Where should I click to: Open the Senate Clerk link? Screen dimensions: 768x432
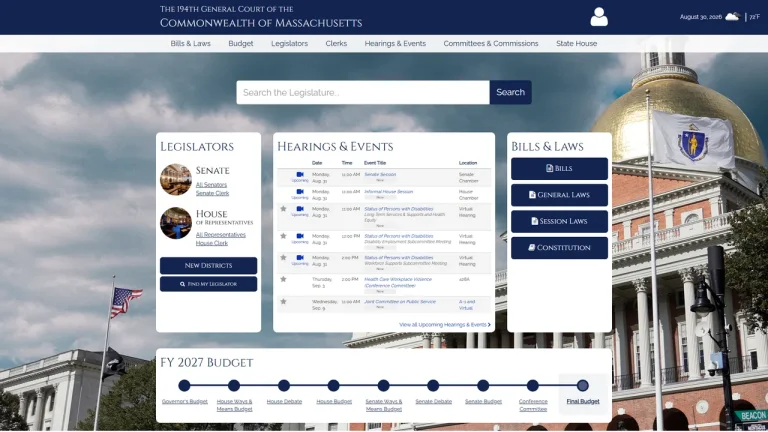coord(212,193)
